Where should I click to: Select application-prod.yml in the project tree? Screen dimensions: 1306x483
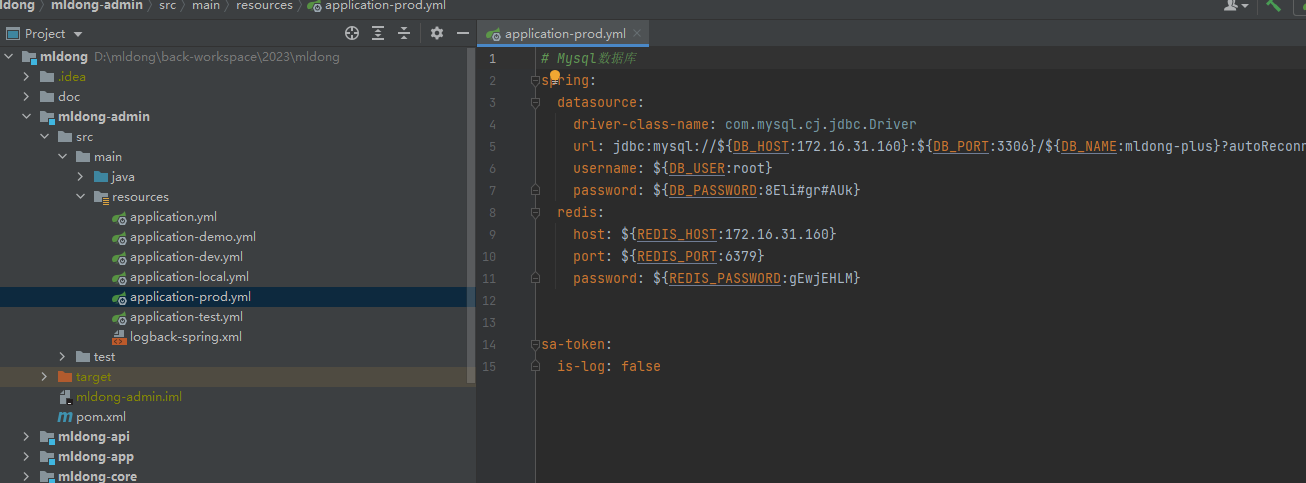190,297
